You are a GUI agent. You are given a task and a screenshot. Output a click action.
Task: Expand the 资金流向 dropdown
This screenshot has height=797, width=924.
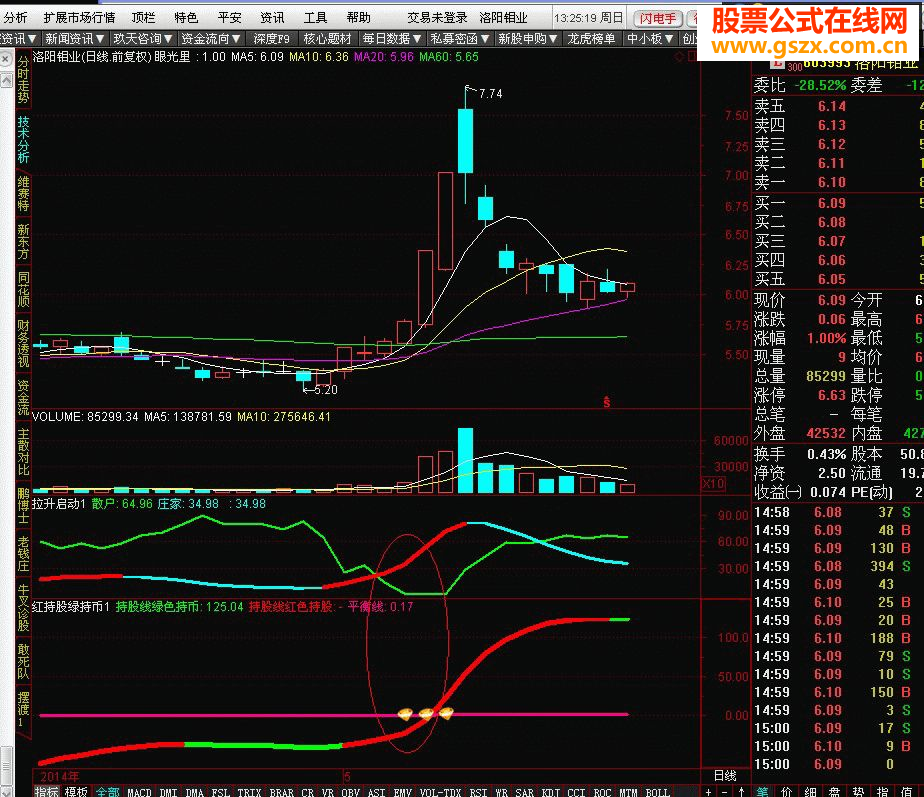(211, 39)
